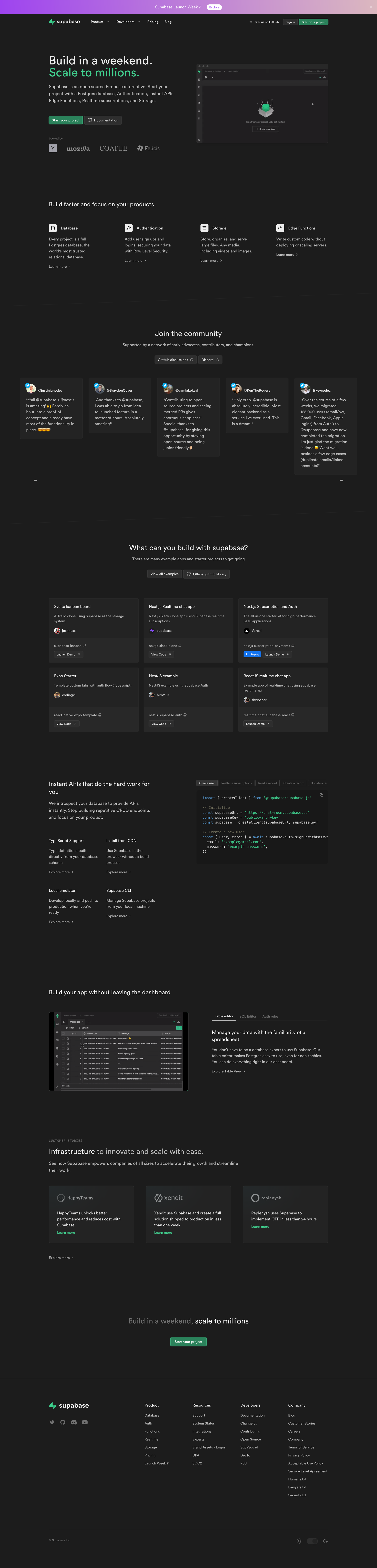Screen dimensions: 377x1568
Task: Click the Vercel Deploy badge on the subscription starter
Action: [x=252, y=654]
